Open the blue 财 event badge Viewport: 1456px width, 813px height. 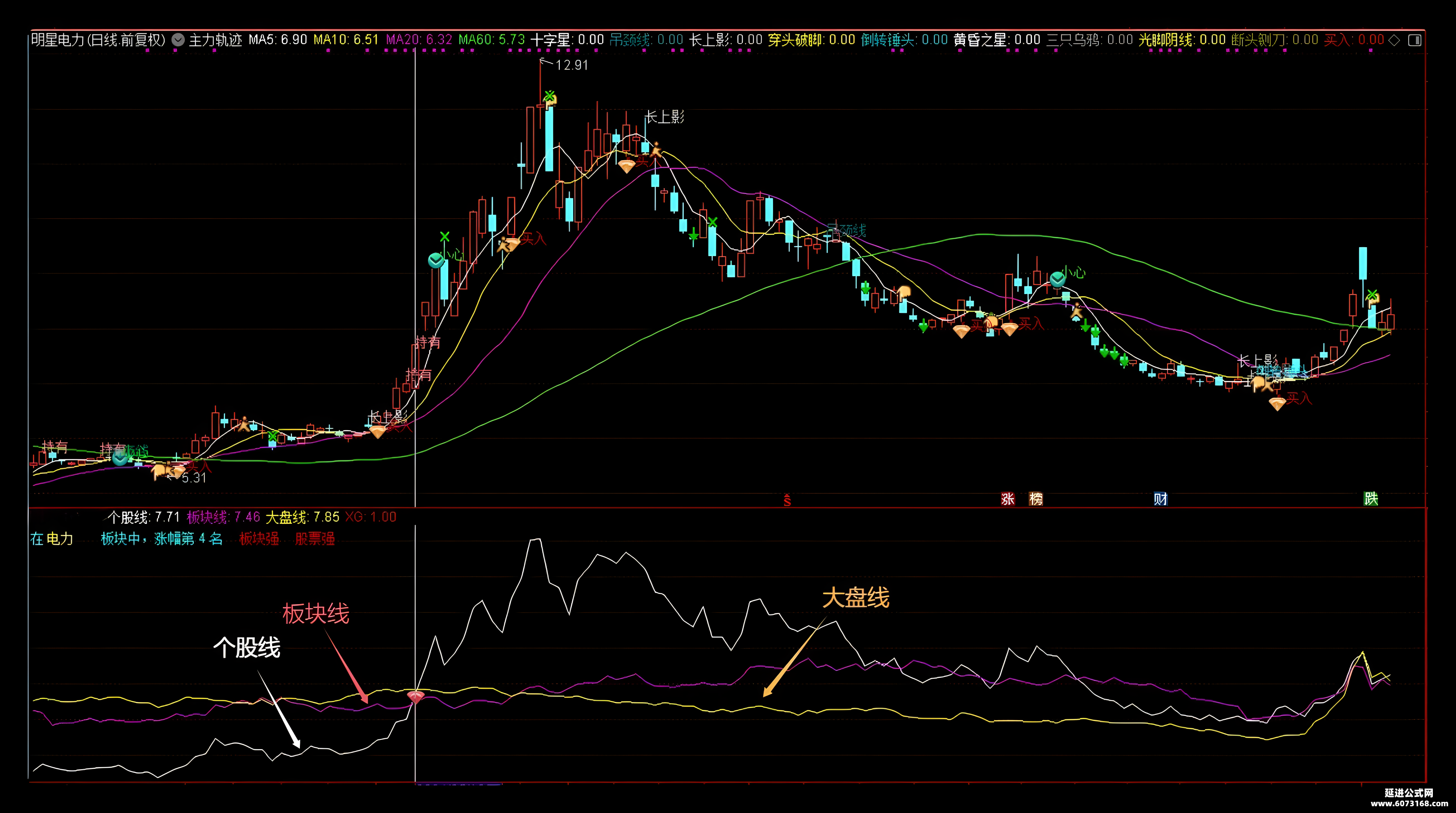click(x=1161, y=499)
